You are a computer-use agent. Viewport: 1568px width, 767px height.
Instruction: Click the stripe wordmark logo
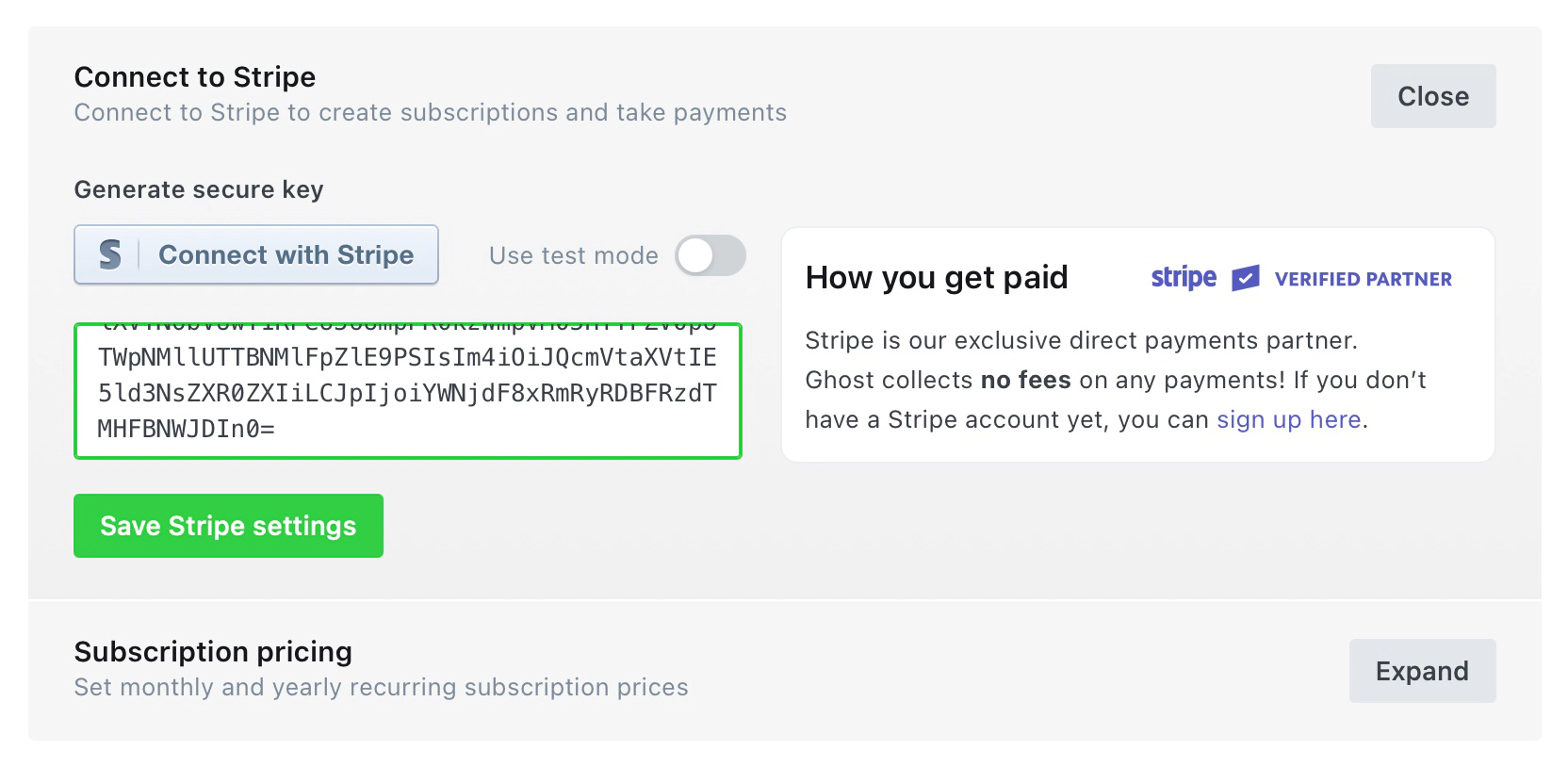tap(1183, 277)
